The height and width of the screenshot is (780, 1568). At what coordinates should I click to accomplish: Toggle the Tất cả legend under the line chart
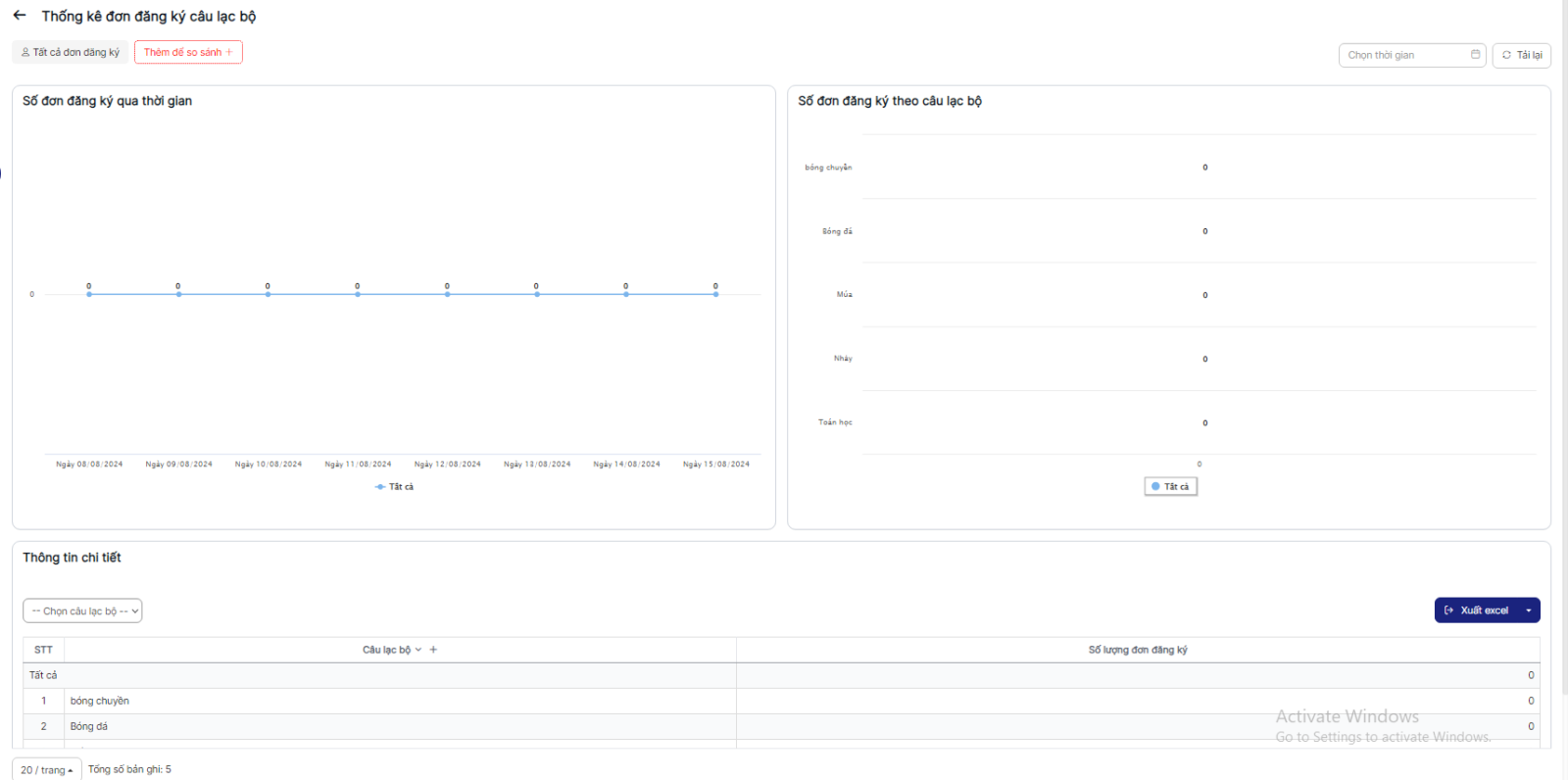pos(394,487)
